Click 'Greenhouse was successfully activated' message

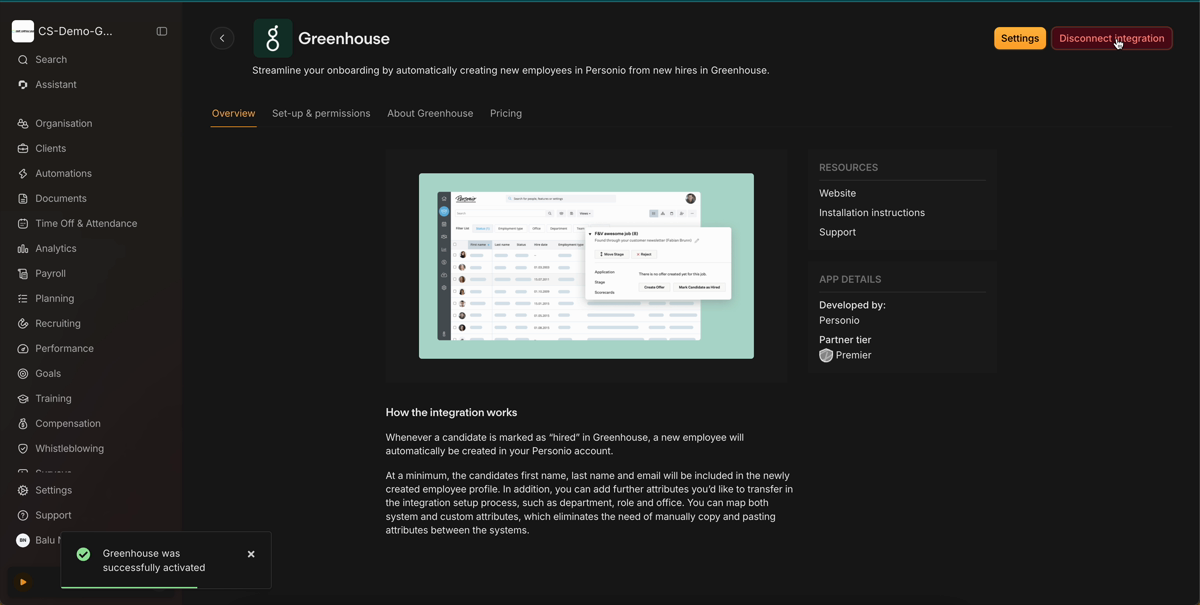pos(154,561)
